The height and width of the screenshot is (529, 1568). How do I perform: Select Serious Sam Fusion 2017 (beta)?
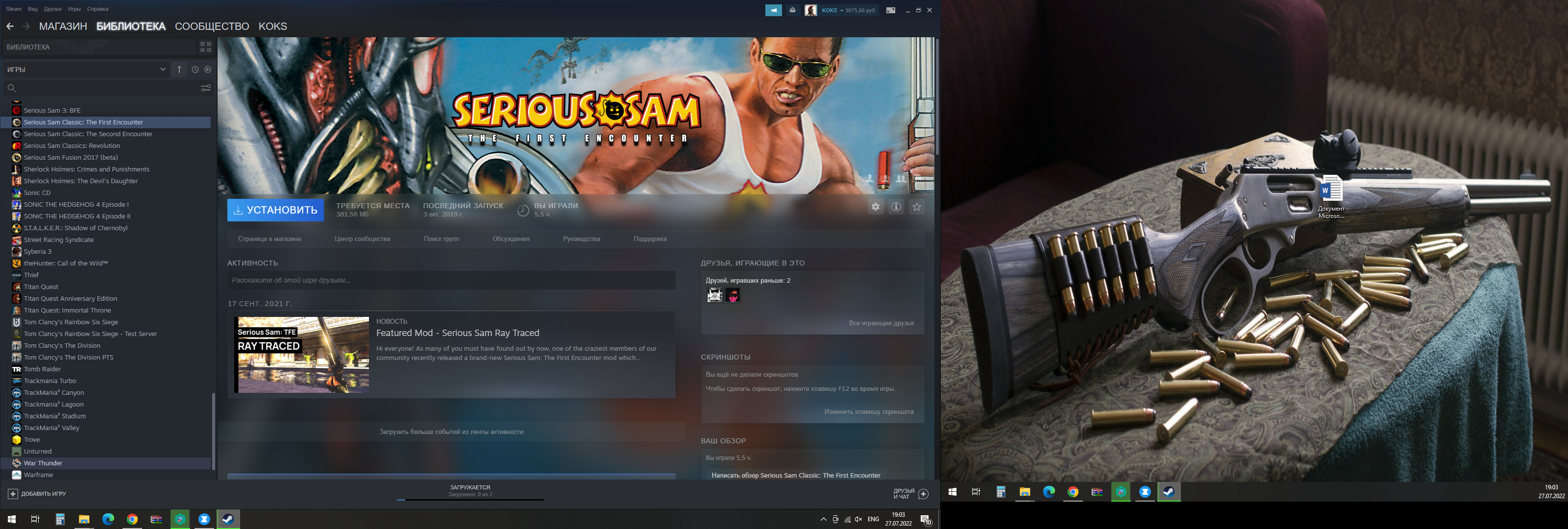71,158
